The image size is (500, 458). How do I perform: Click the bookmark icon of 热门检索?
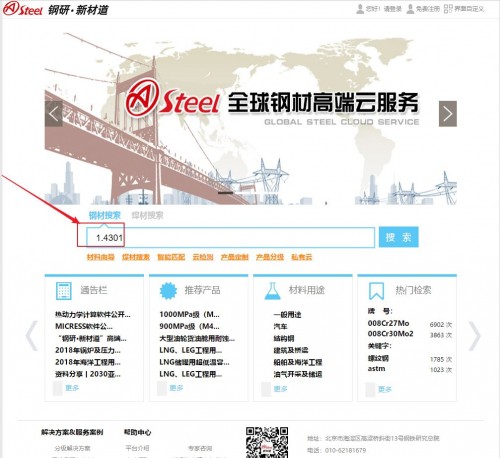coord(376,291)
